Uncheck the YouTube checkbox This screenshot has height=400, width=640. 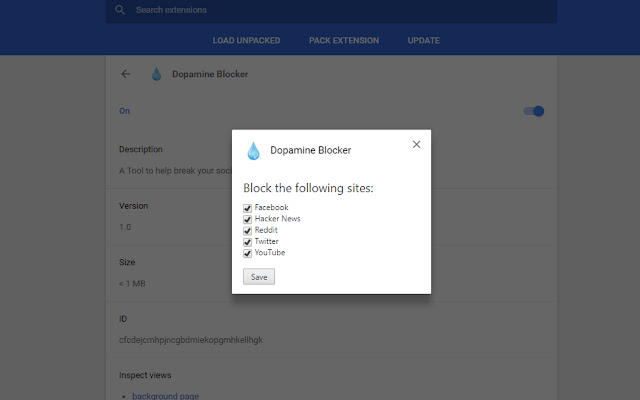(x=248, y=253)
